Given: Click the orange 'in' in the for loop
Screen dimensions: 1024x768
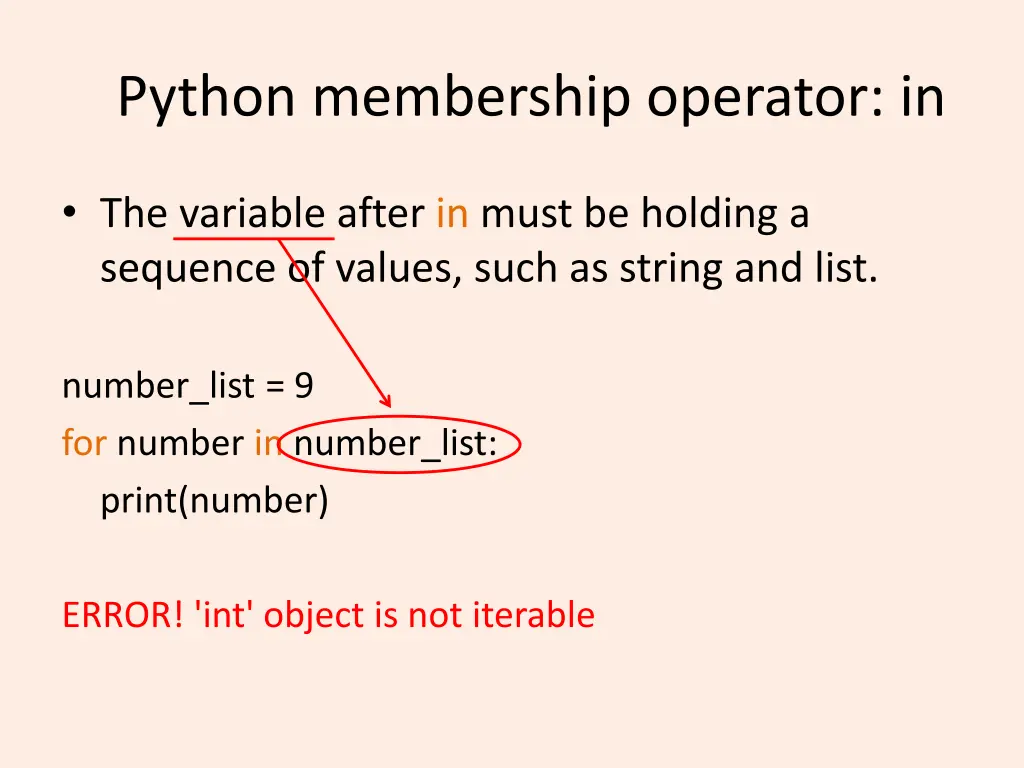Looking at the screenshot, I should (x=267, y=442).
